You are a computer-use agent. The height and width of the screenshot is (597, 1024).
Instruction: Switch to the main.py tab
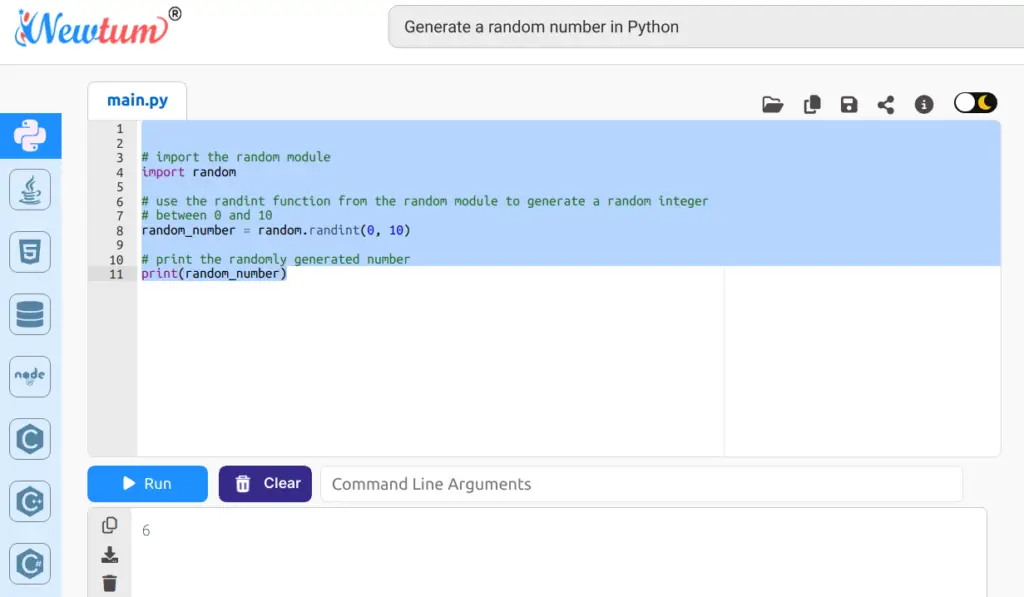point(137,99)
